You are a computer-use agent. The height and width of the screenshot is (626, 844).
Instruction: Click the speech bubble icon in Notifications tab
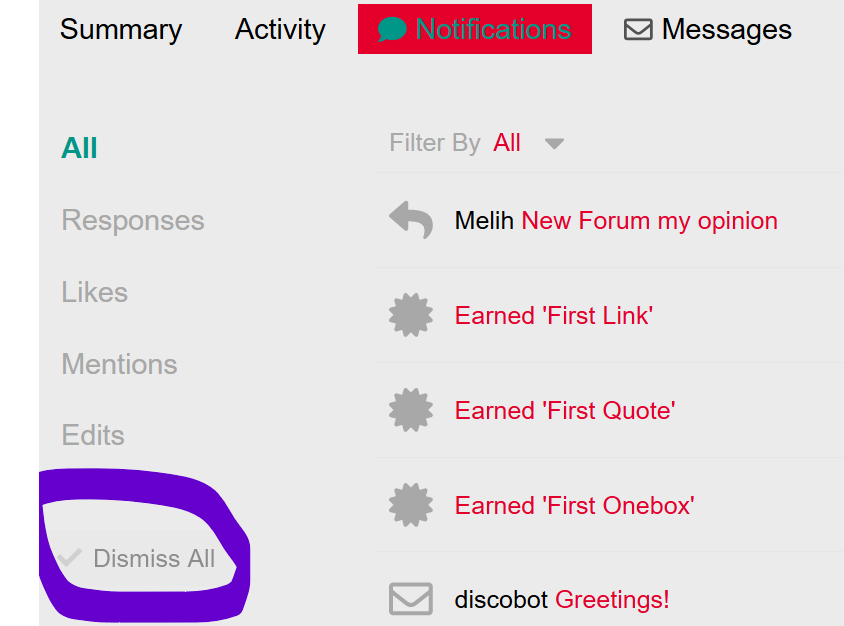392,29
